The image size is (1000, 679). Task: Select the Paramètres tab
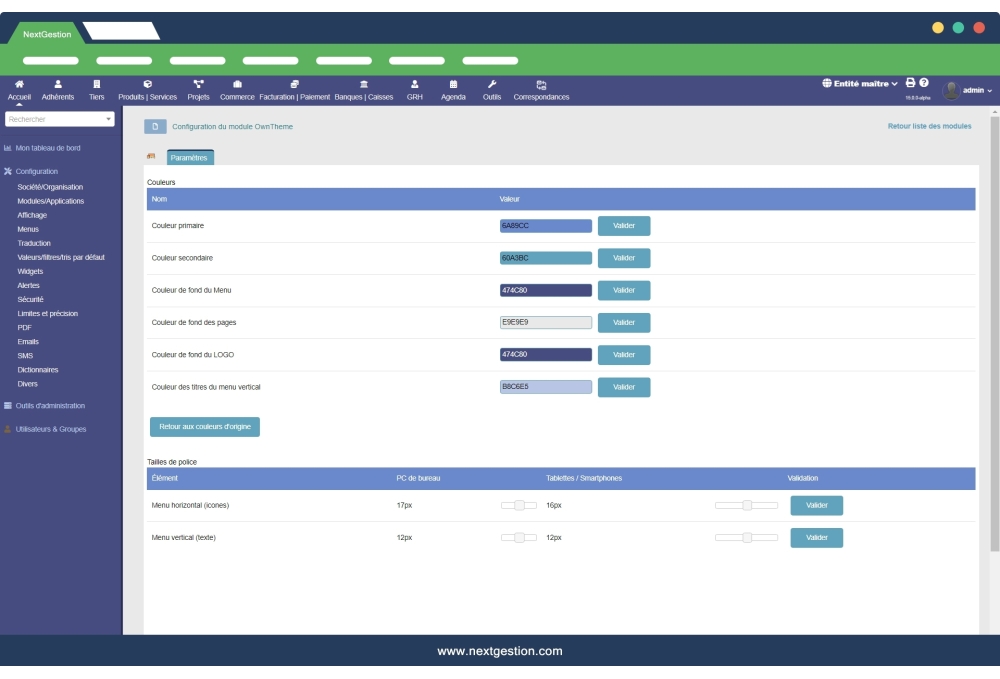189,157
